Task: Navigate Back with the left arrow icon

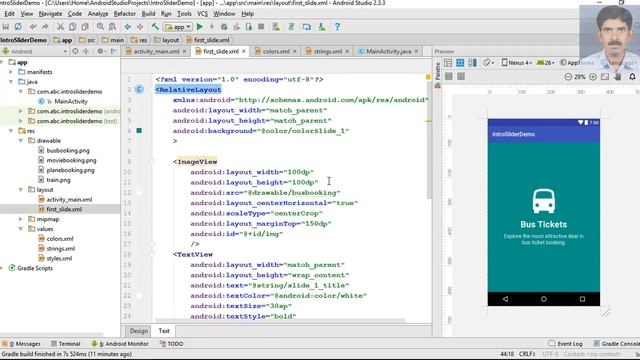Action: click(x=128, y=27)
